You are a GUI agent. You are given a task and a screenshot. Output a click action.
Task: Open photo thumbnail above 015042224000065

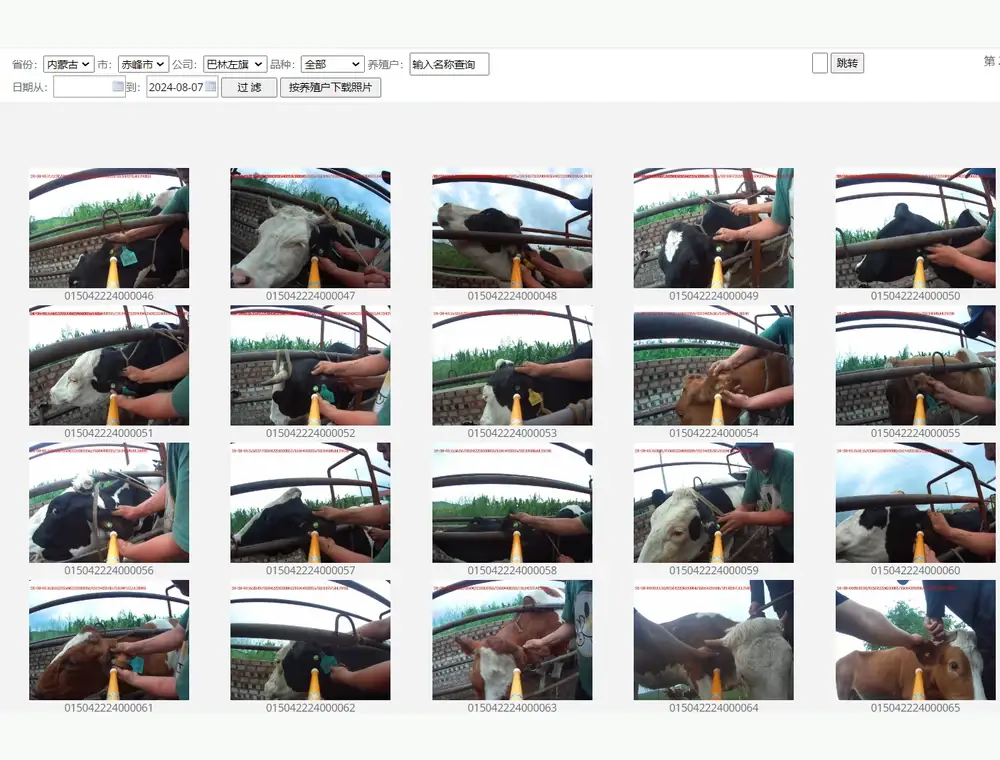click(x=915, y=640)
